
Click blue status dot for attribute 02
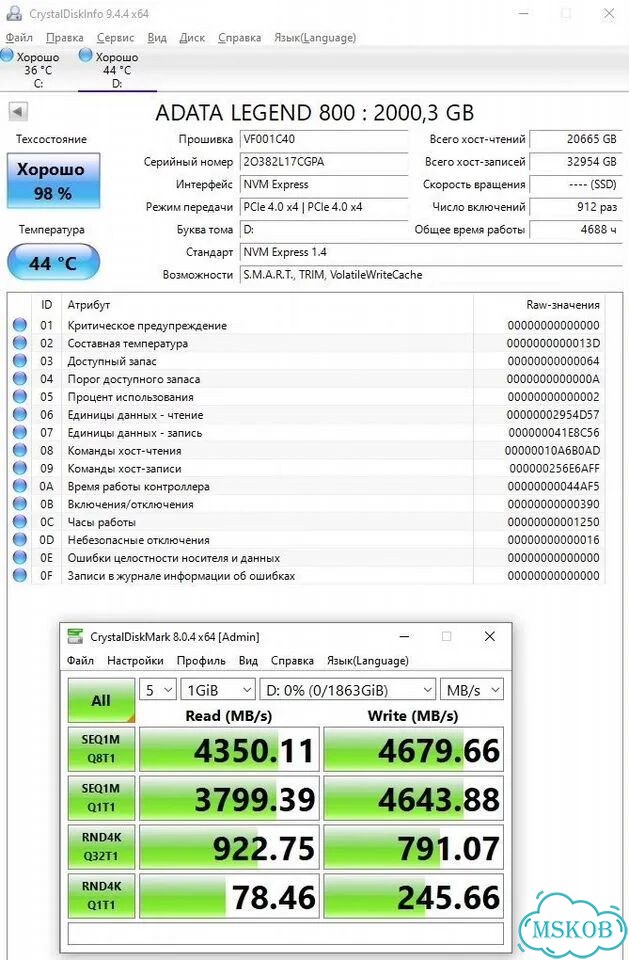tap(20, 343)
